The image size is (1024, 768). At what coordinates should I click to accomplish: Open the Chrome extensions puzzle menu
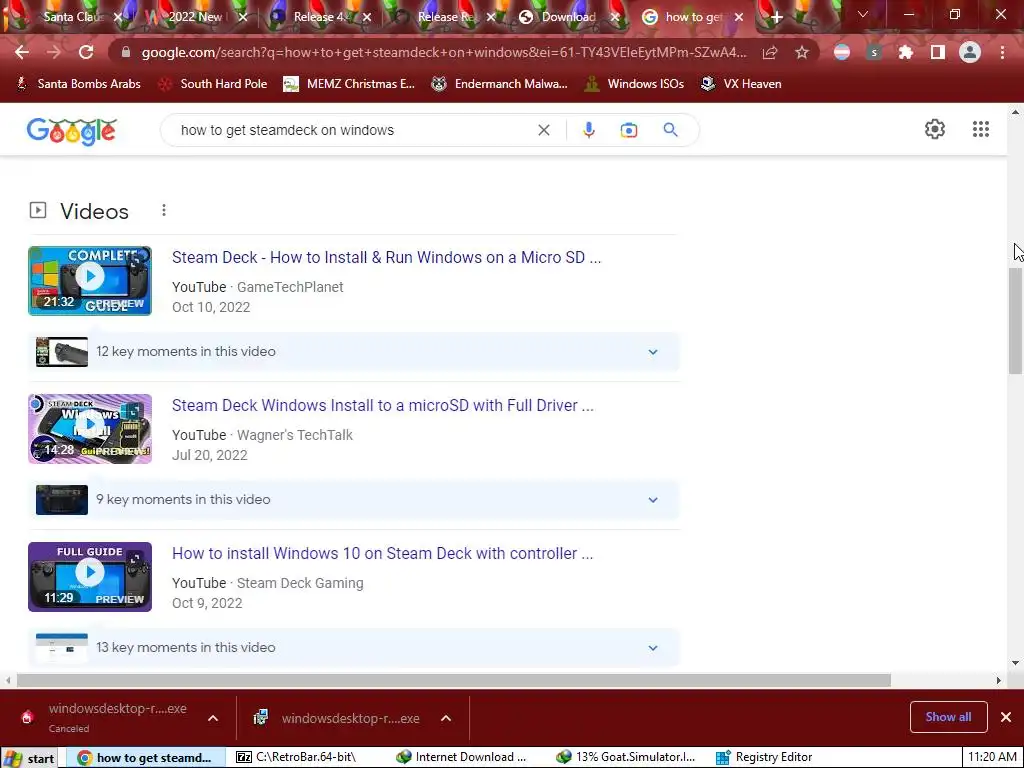pyautogui.click(x=905, y=52)
